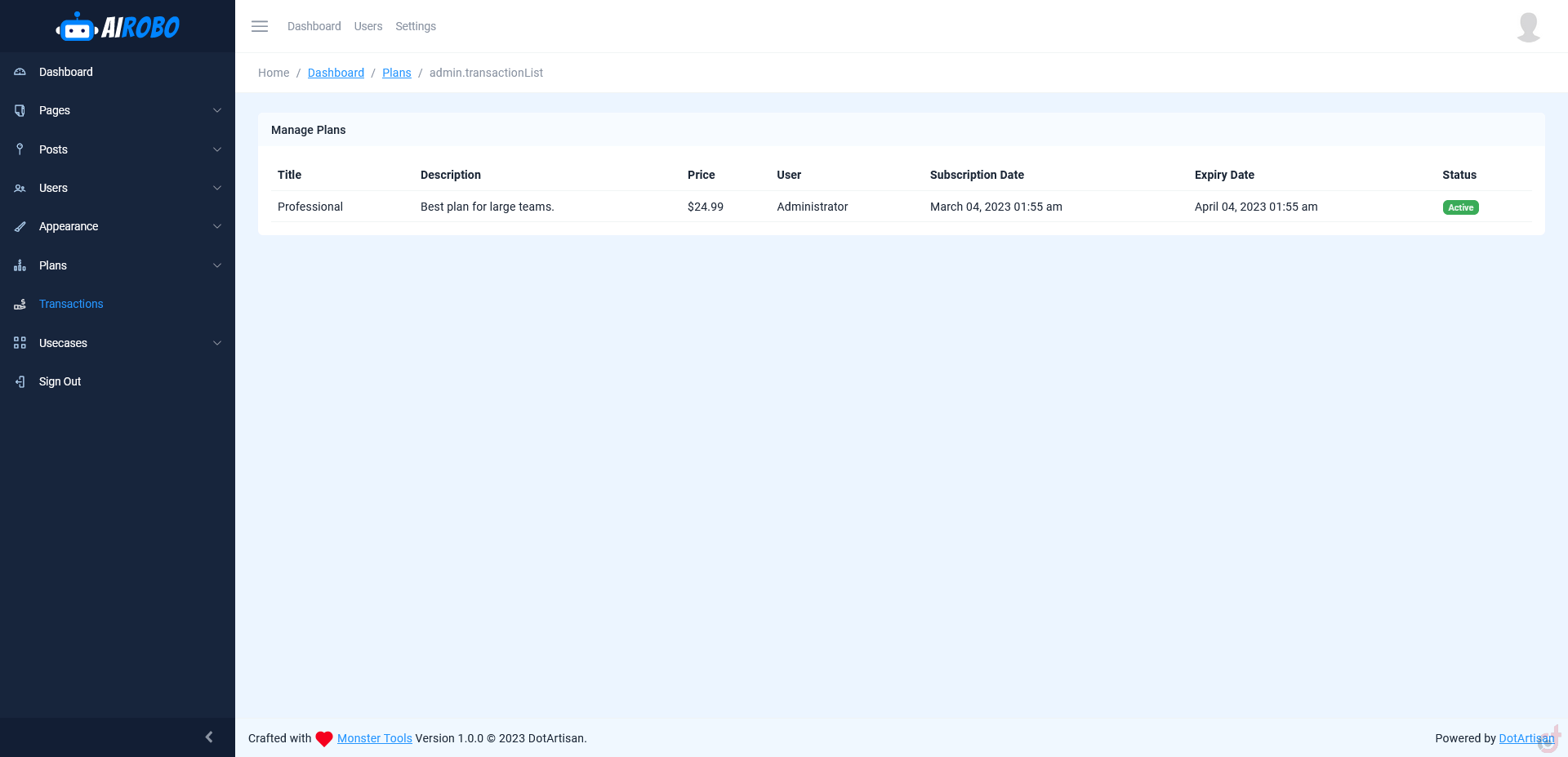
Task: Expand the Usecases submenu chevron
Action: pyautogui.click(x=217, y=343)
